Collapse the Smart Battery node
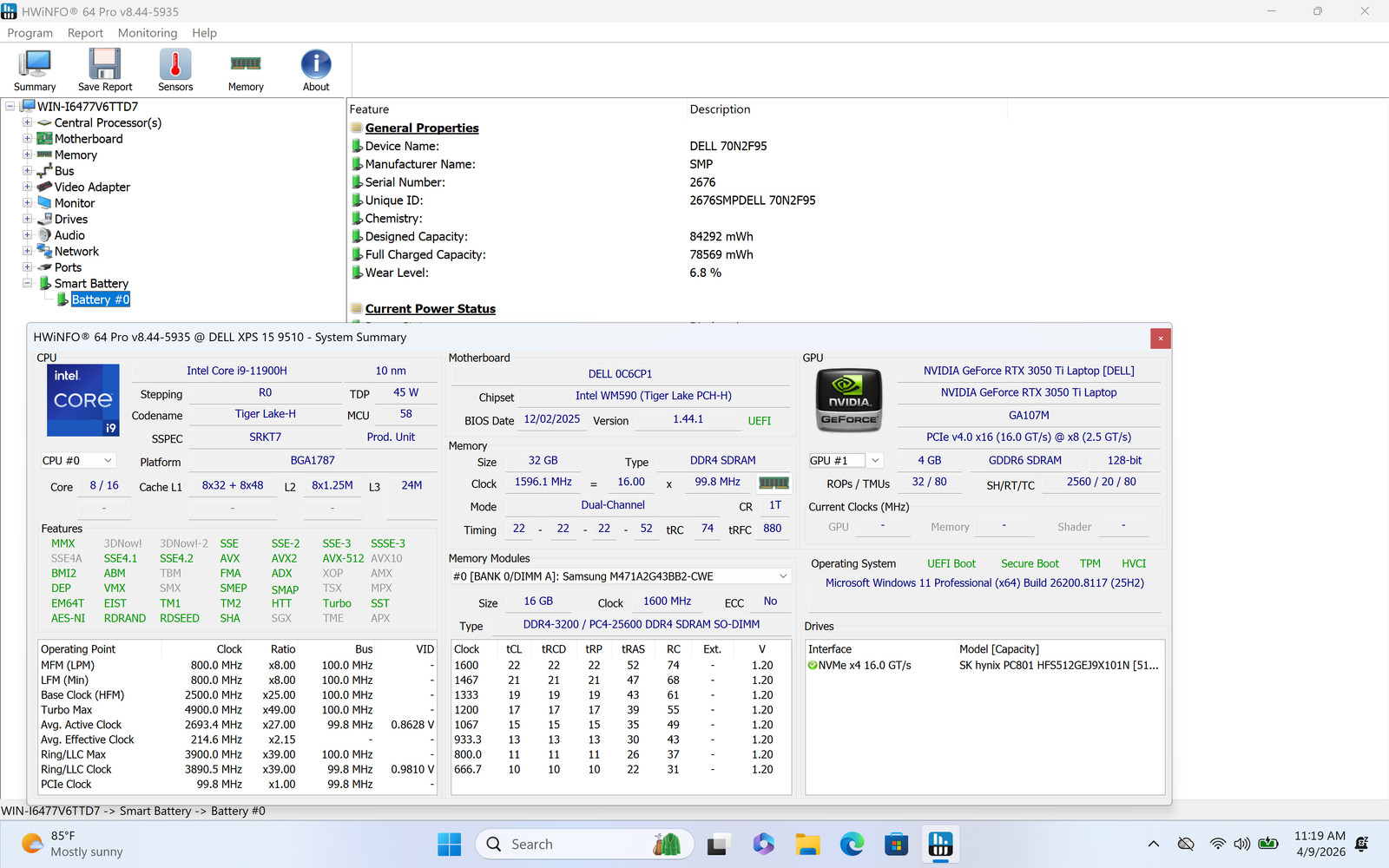 coord(27,284)
